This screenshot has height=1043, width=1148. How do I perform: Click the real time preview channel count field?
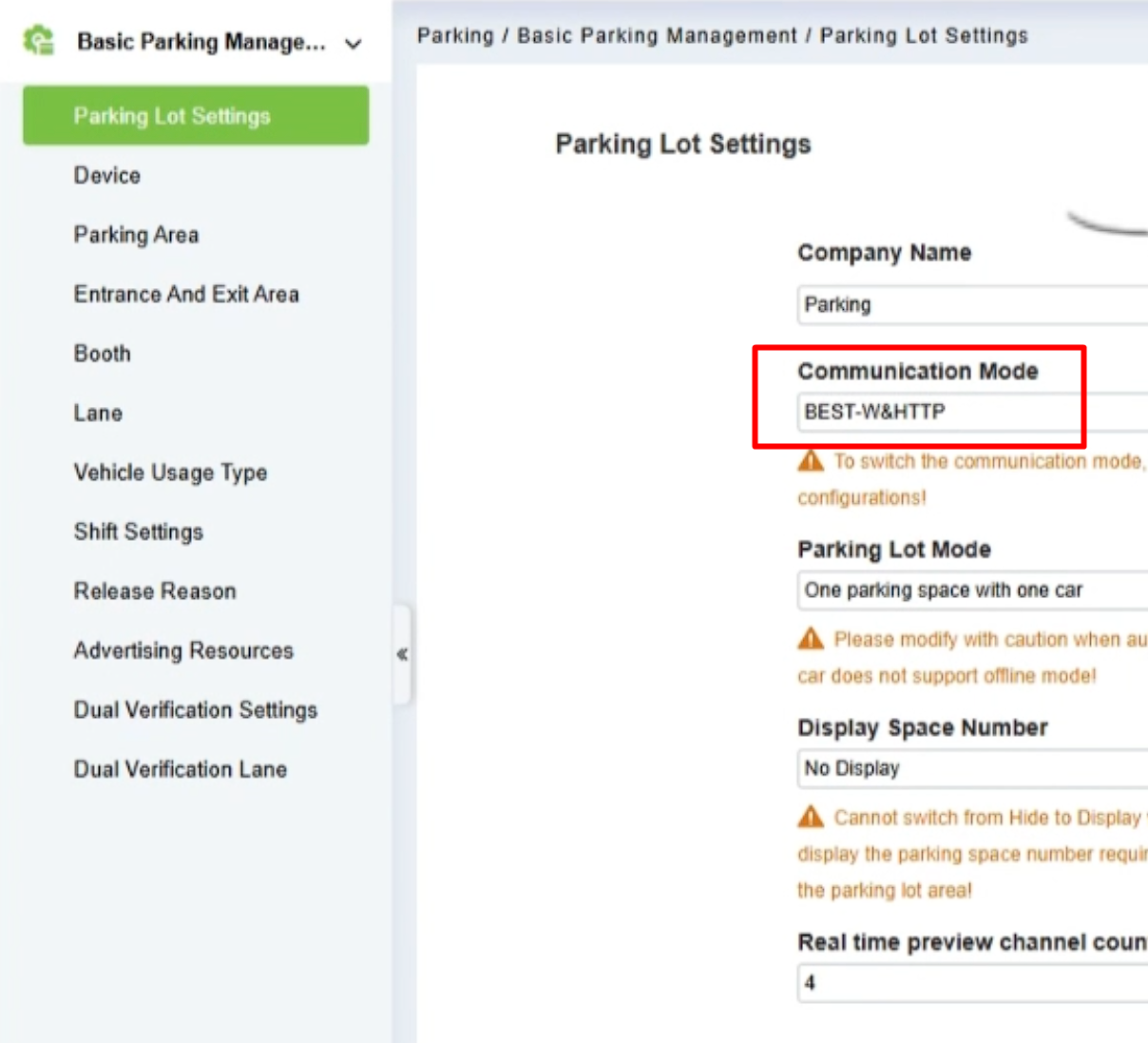pos(972,983)
